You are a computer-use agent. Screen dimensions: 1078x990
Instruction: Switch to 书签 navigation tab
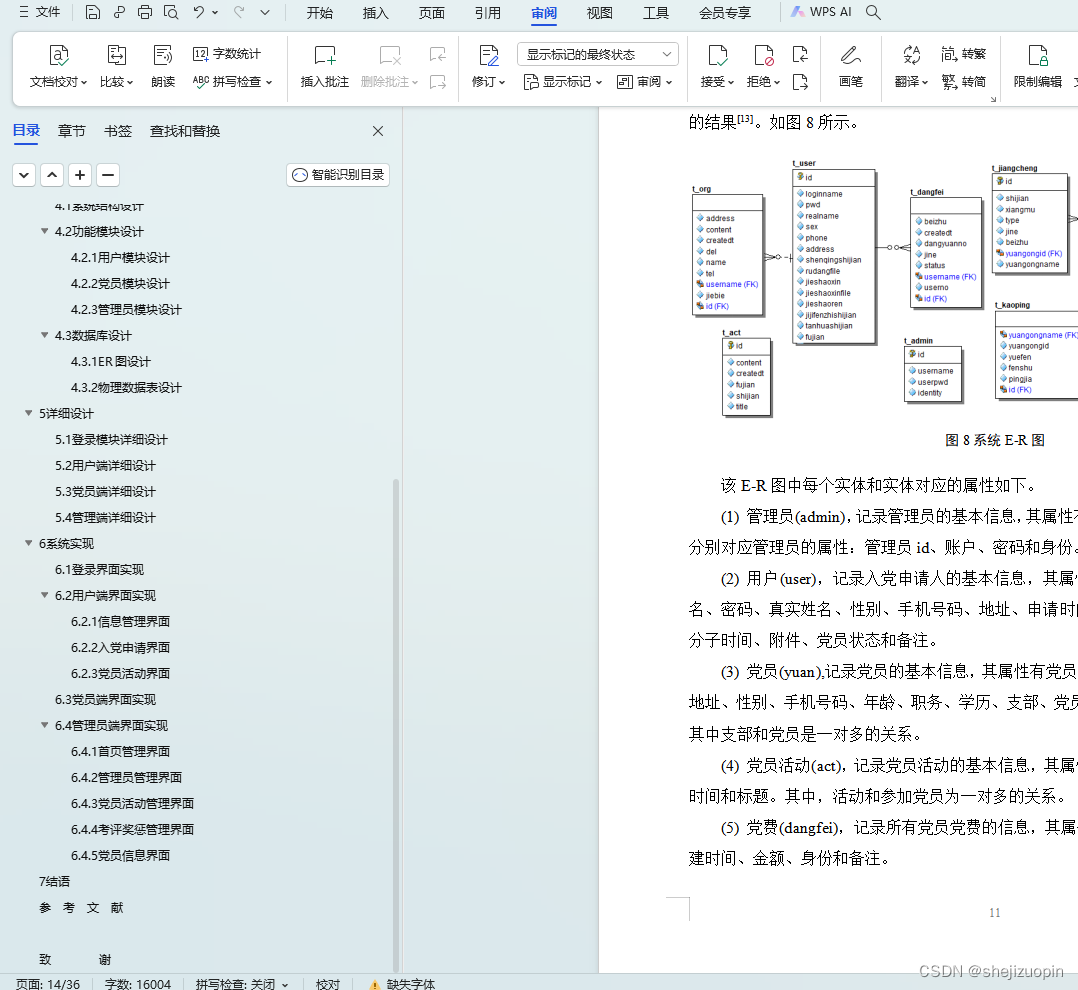click(118, 131)
